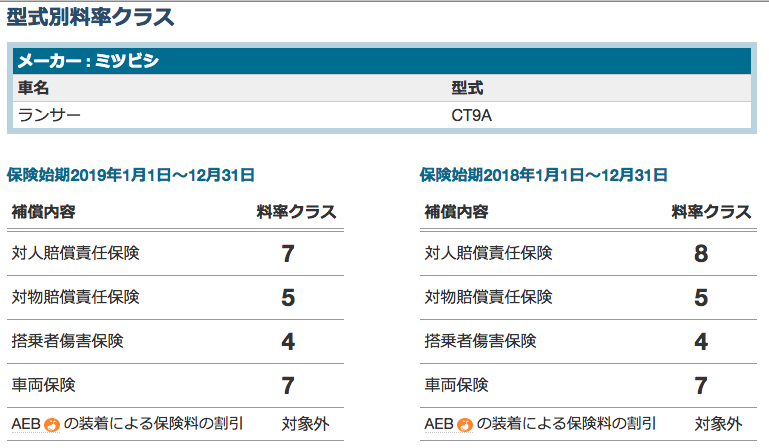The width and height of the screenshot is (769, 448).
Task: Click the AEB info icon in 2018 table
Action: pos(465,424)
